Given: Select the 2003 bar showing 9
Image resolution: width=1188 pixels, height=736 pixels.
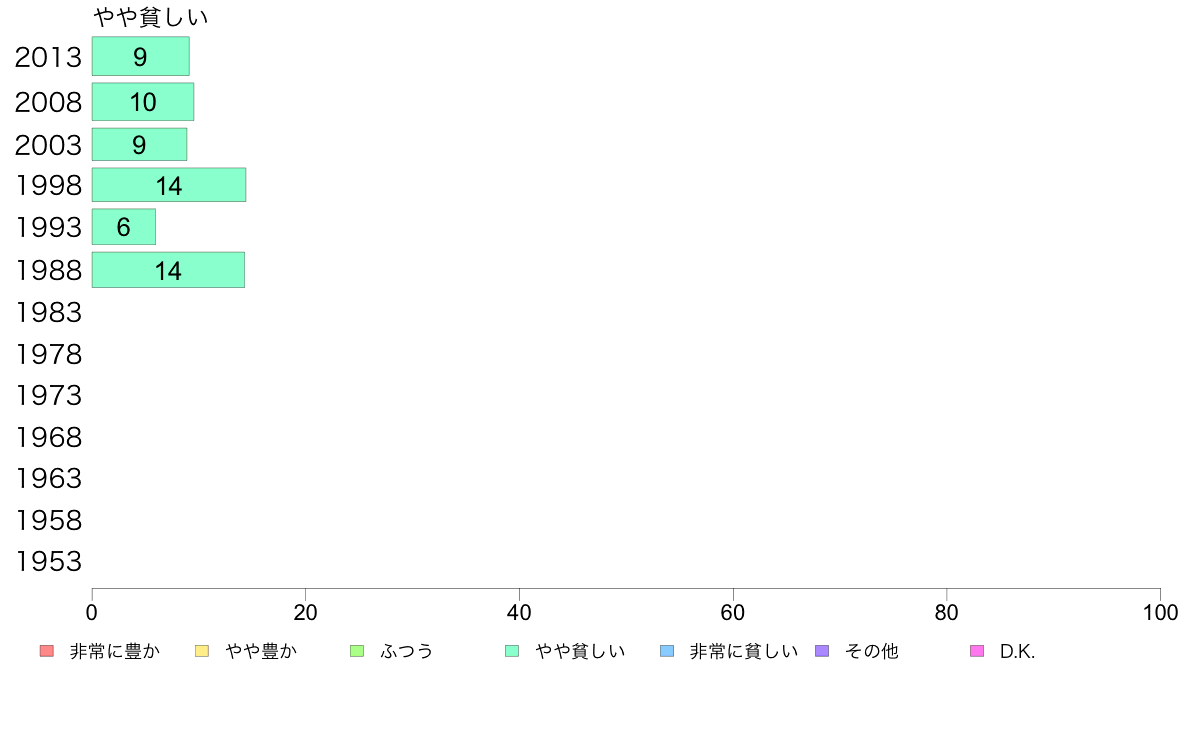Looking at the screenshot, I should point(139,145).
